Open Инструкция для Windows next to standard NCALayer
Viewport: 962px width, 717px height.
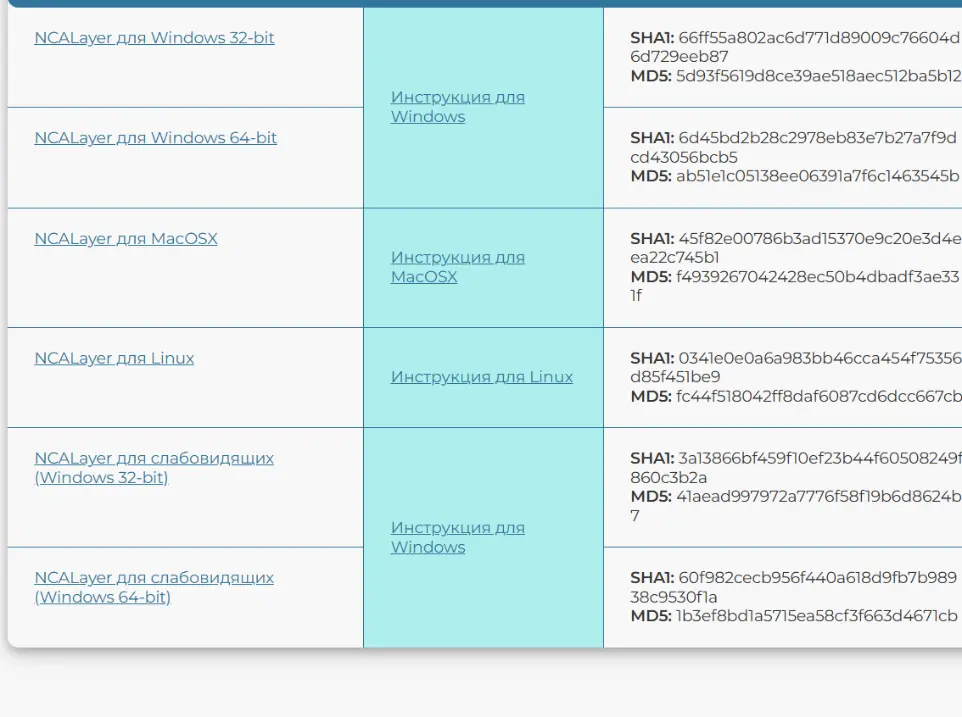click(x=457, y=107)
